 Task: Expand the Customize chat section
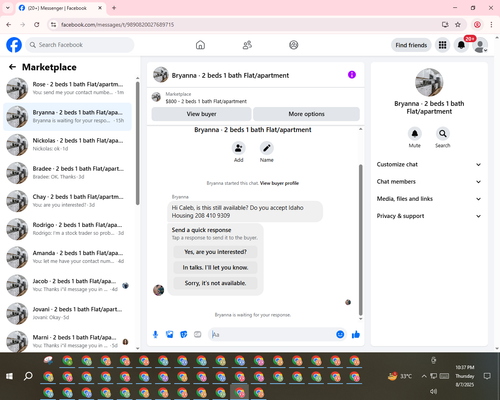point(429,164)
